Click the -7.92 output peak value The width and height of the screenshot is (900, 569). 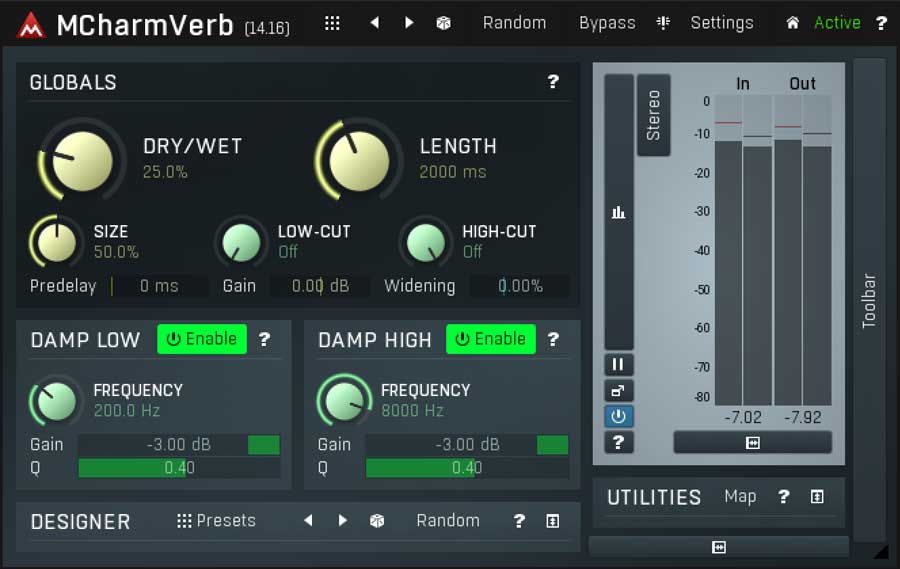coord(802,417)
